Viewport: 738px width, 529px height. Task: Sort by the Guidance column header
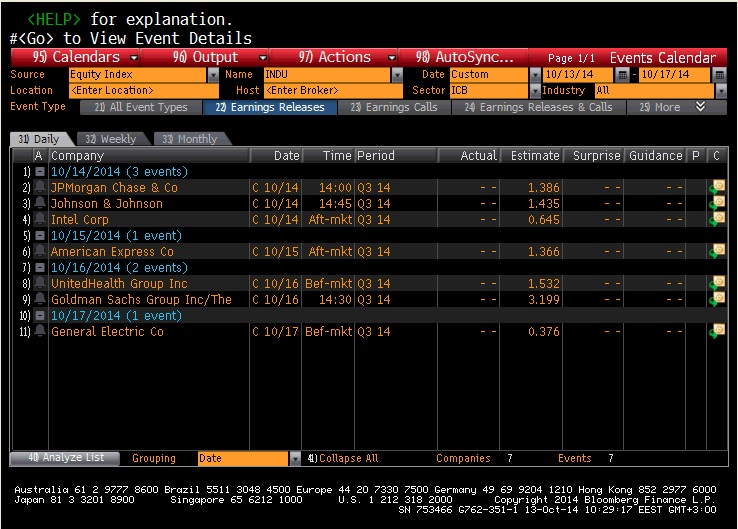[x=655, y=156]
